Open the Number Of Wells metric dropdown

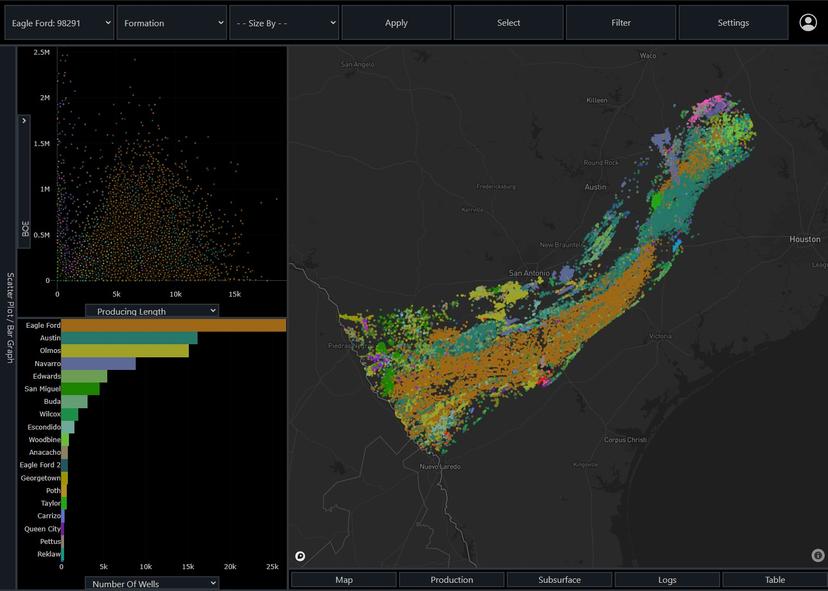tap(150, 583)
